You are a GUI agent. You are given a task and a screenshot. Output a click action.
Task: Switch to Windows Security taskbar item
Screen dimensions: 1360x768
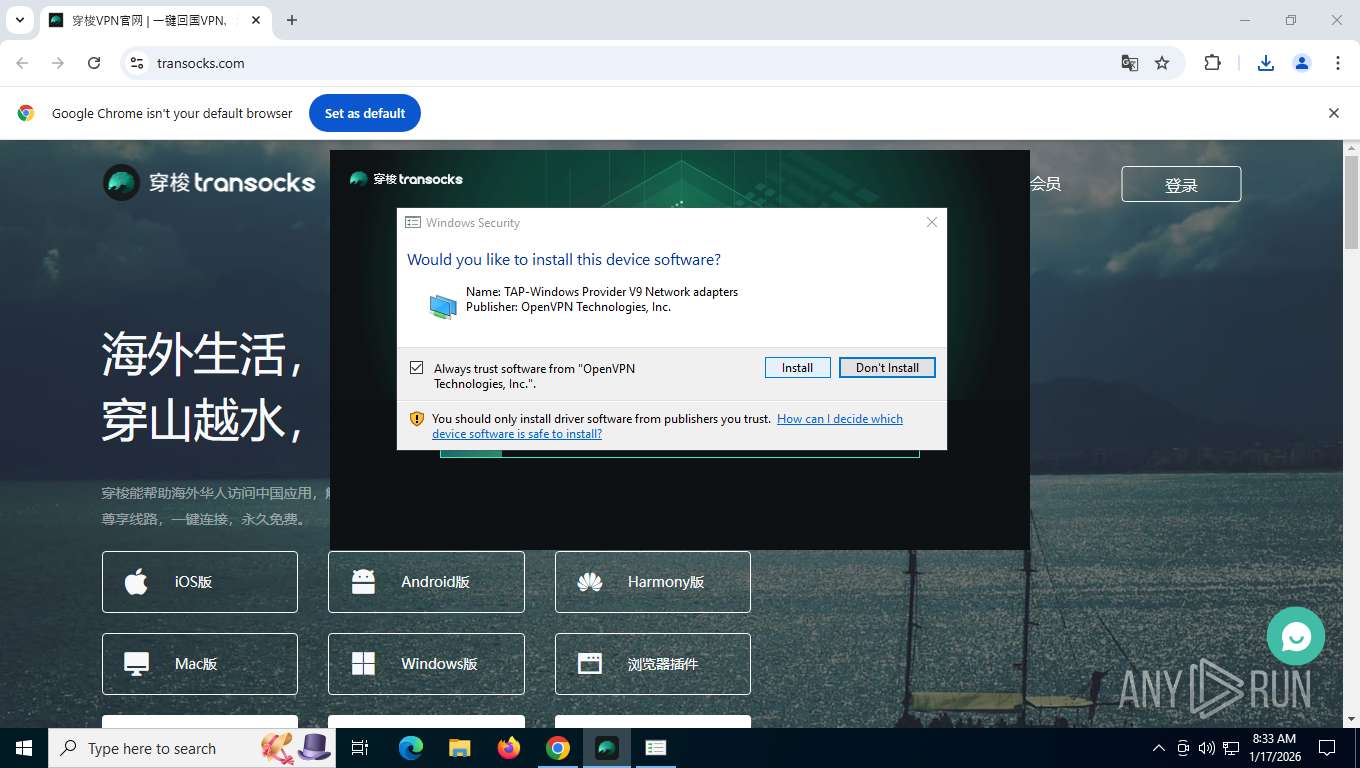(x=656, y=748)
